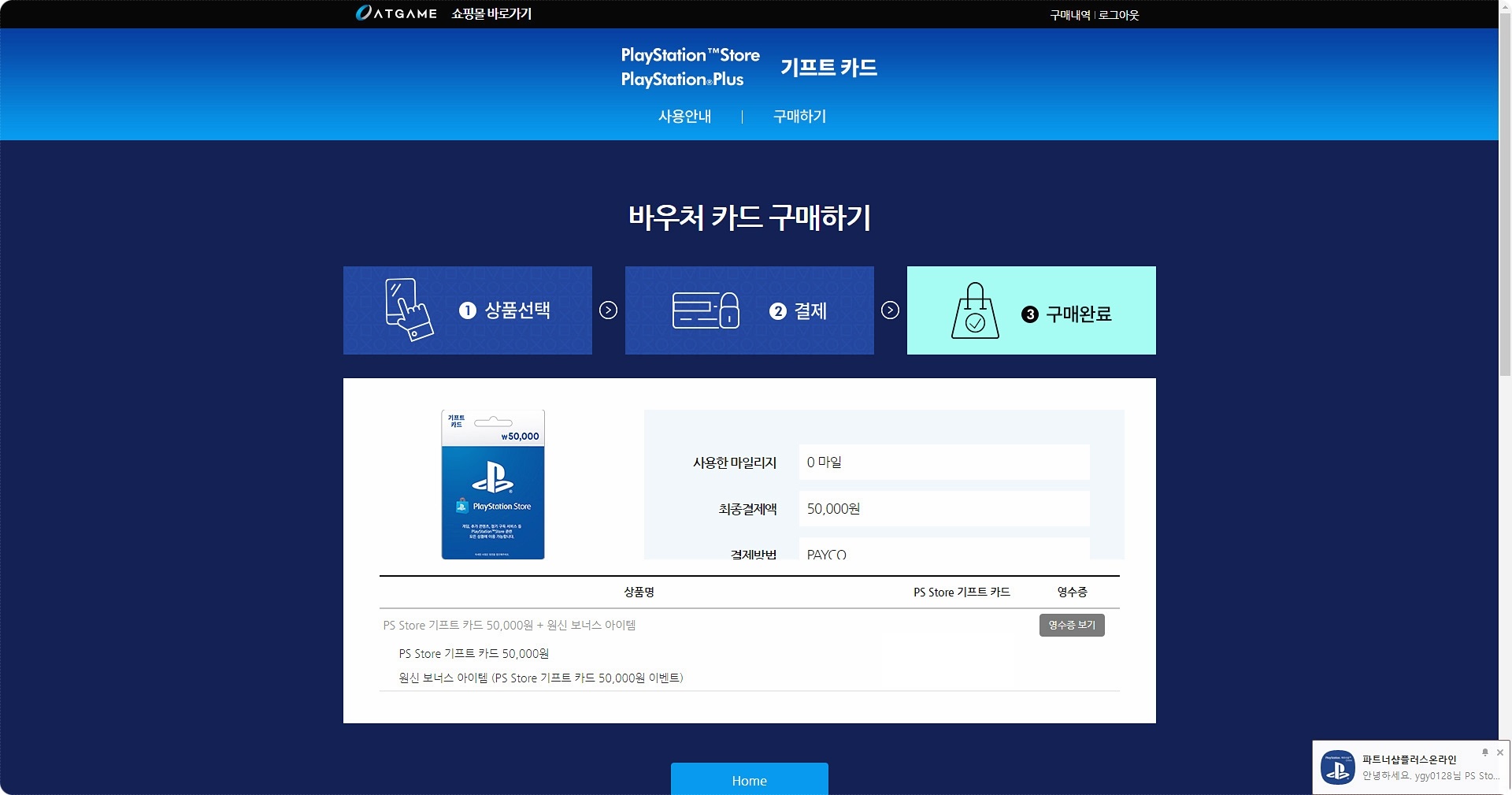Click arrow circle between 상품선택 and 결제
The image size is (1512, 795).
coord(608,310)
